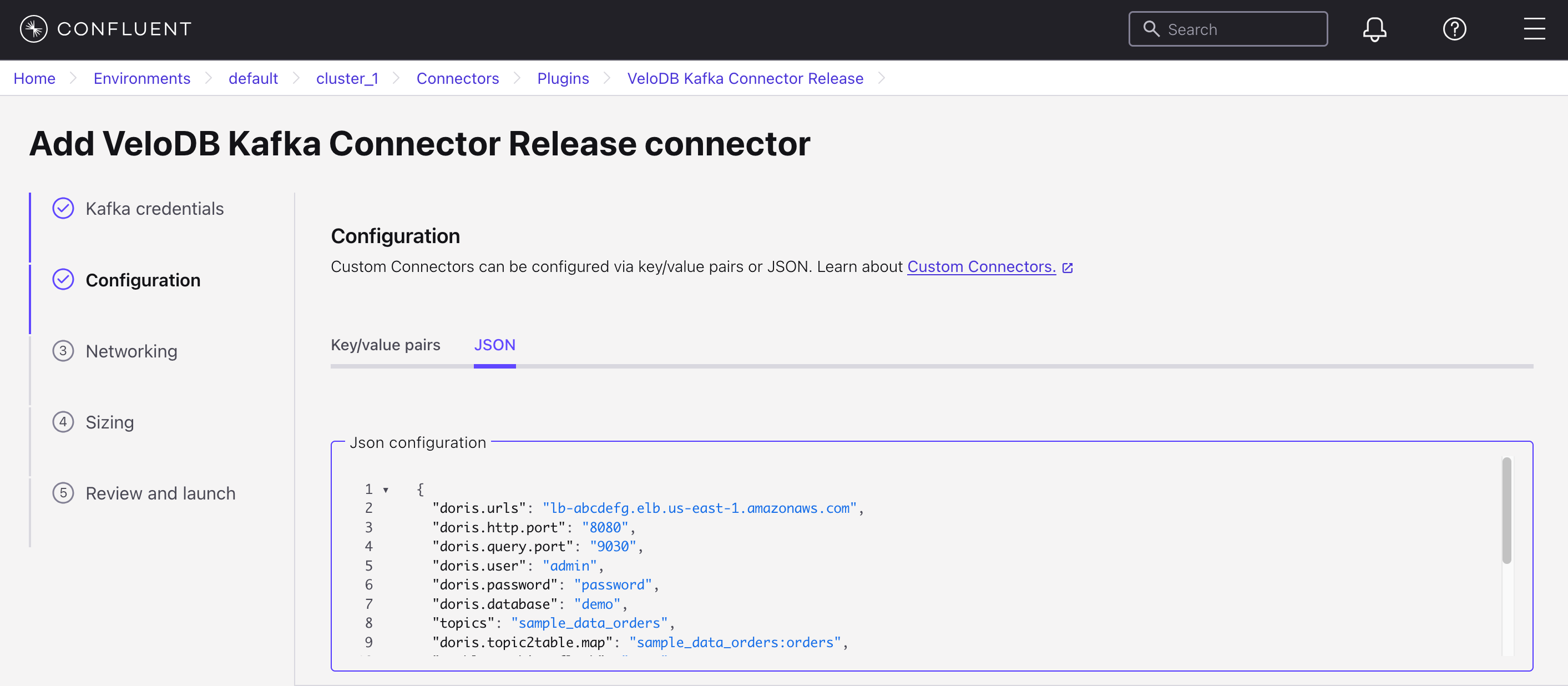
Task: Select the JSON tab
Action: click(x=494, y=345)
